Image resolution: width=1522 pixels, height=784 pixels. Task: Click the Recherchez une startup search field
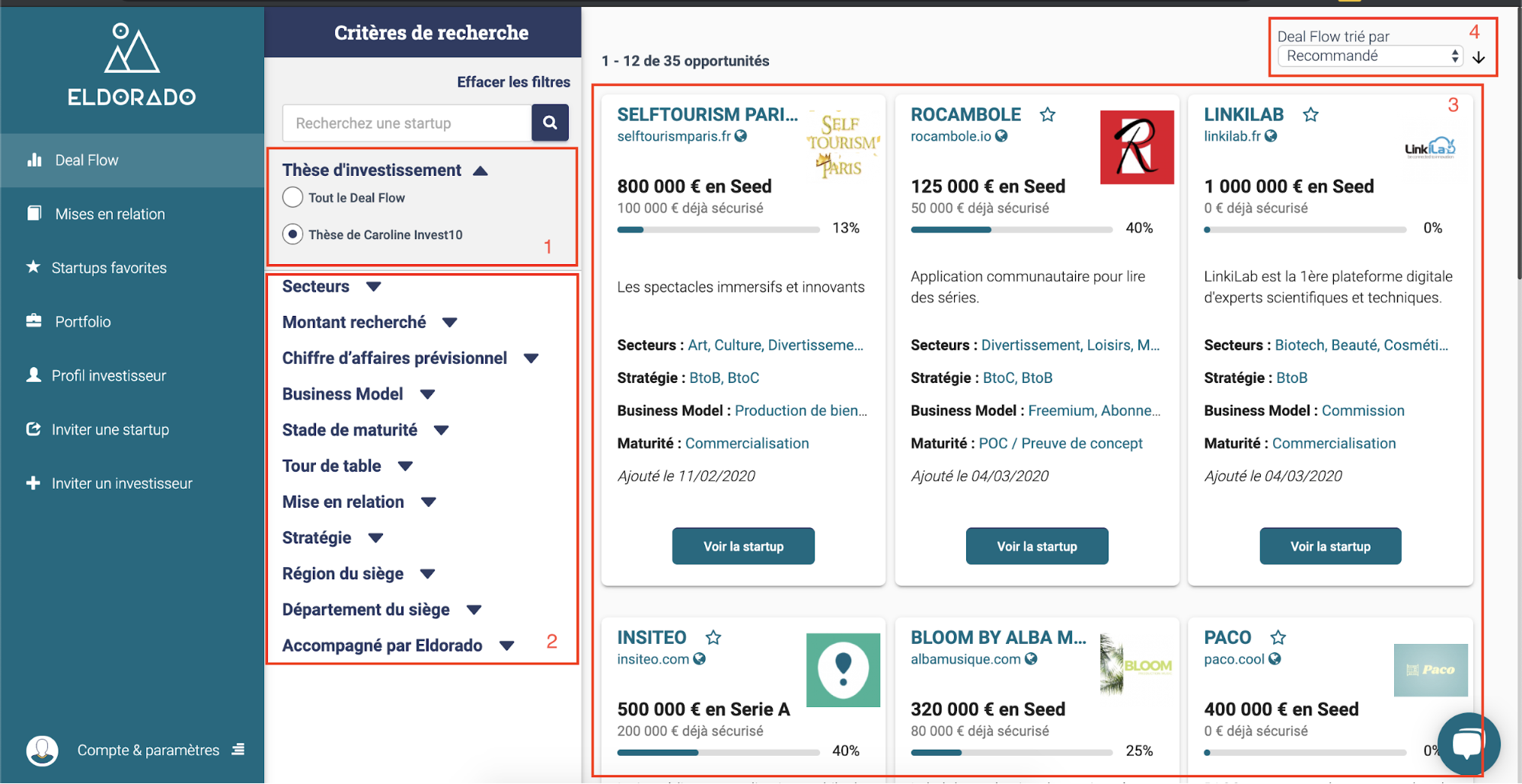(x=407, y=123)
